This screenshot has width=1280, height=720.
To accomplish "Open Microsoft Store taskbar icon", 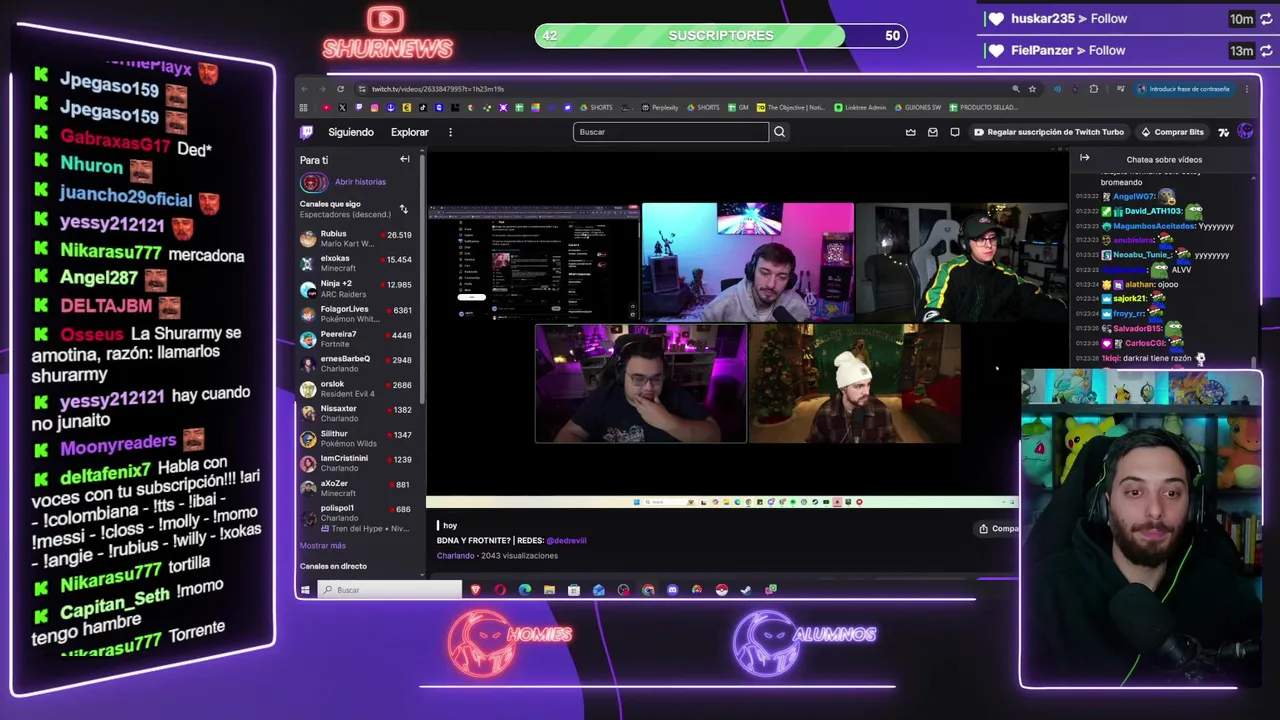I will click(573, 590).
